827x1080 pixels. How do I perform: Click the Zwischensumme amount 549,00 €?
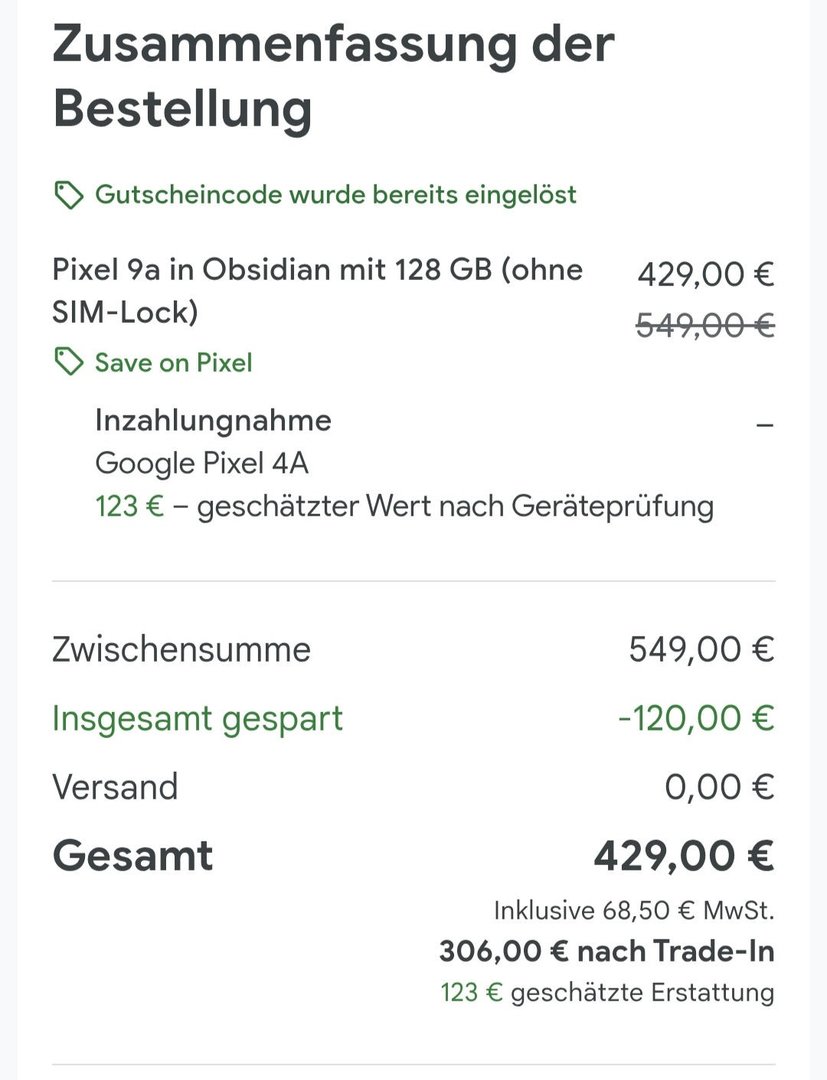(701, 649)
